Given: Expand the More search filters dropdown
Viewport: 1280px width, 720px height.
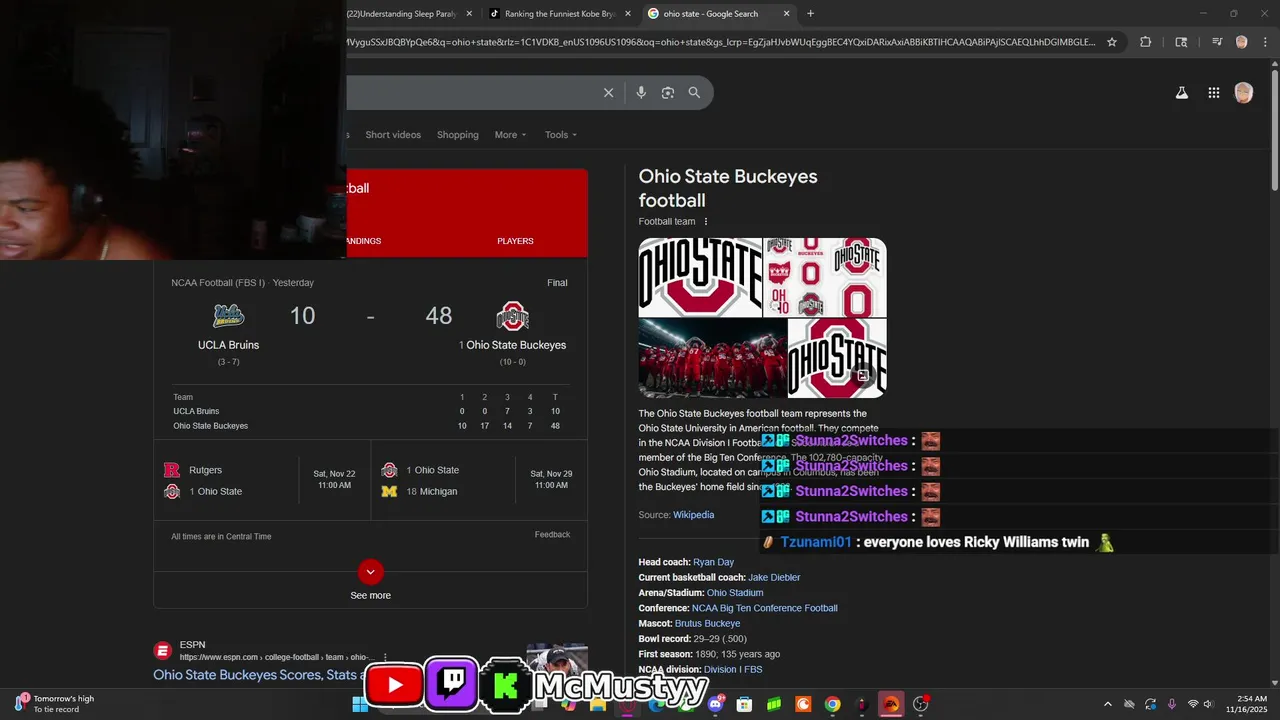Looking at the screenshot, I should tap(510, 135).
